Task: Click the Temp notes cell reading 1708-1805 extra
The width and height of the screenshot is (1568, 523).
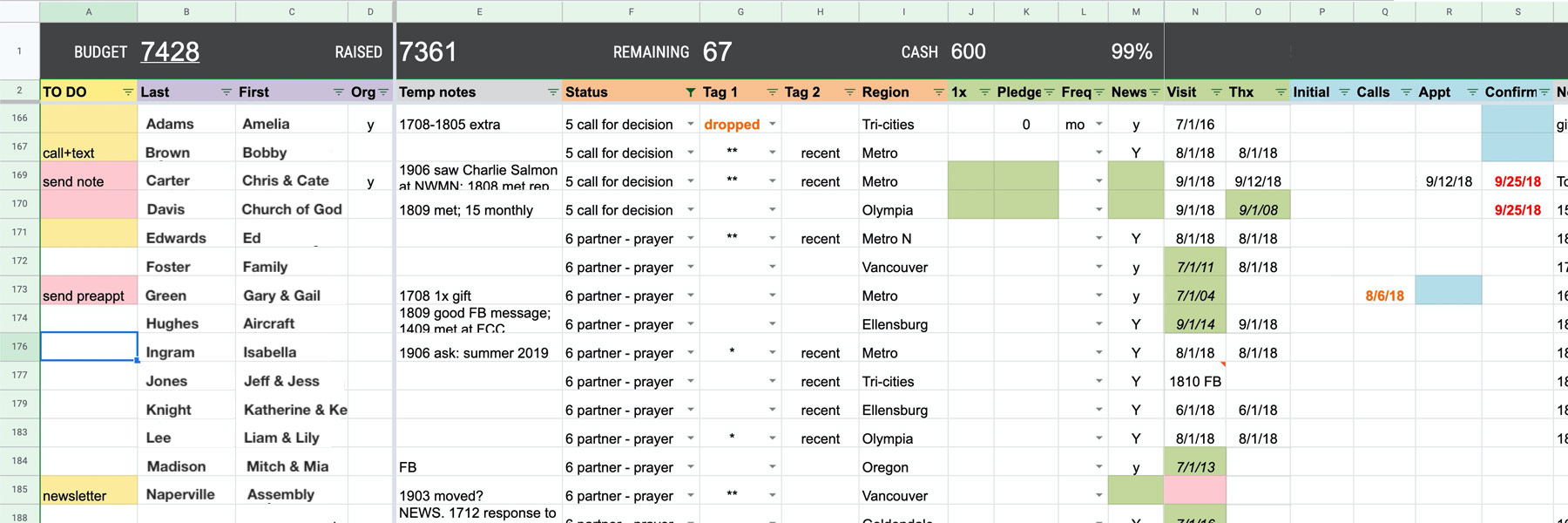Action: pos(478,125)
